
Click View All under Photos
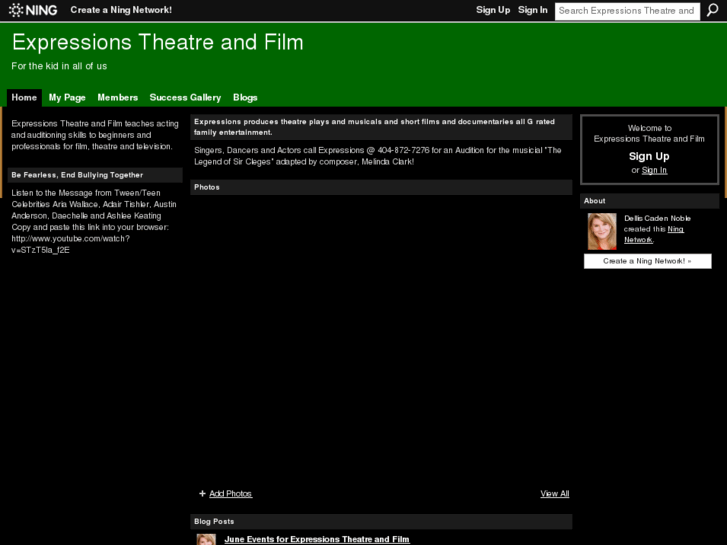[x=555, y=494]
